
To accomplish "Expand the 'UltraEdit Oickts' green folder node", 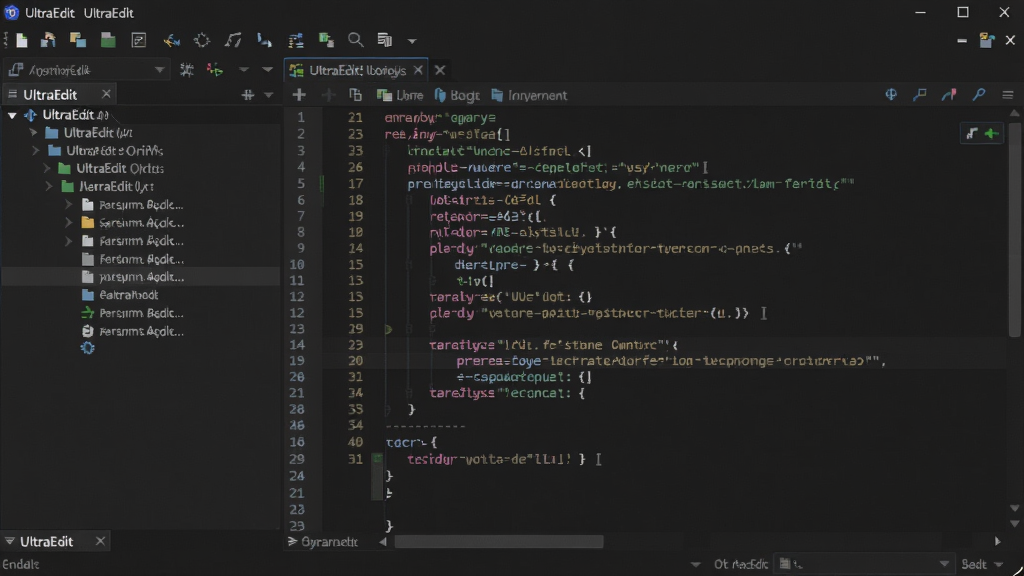I will pos(47,168).
